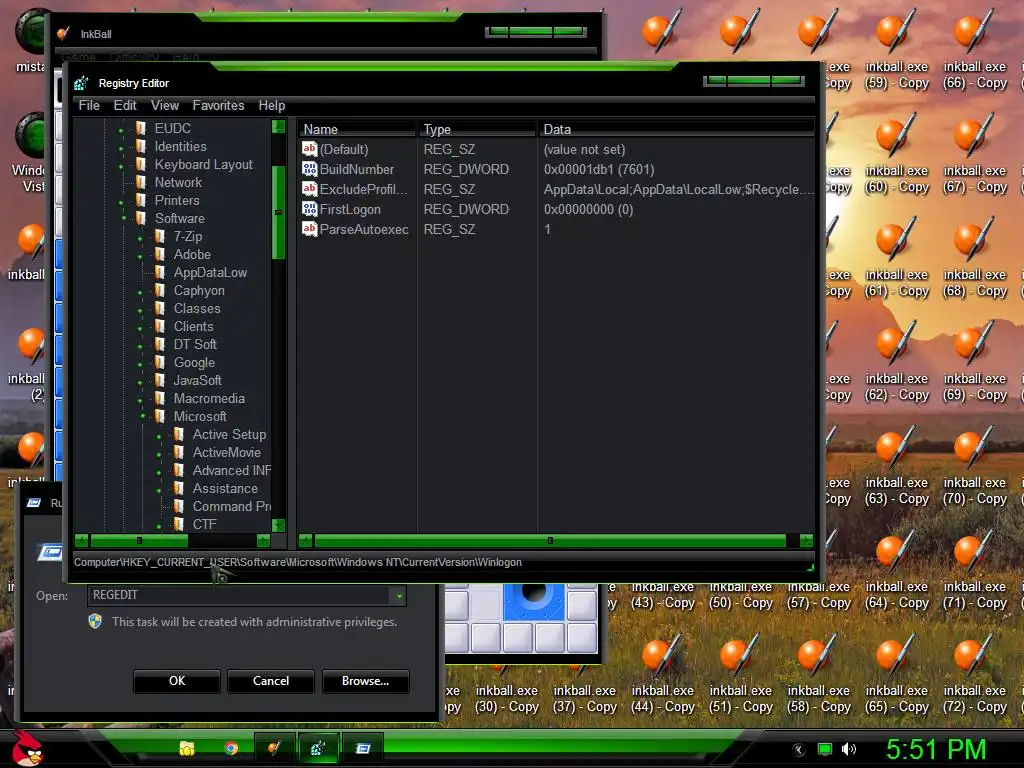Image resolution: width=1024 pixels, height=768 pixels.
Task: Click the tree pane scroll-down arrow
Action: tap(278, 525)
